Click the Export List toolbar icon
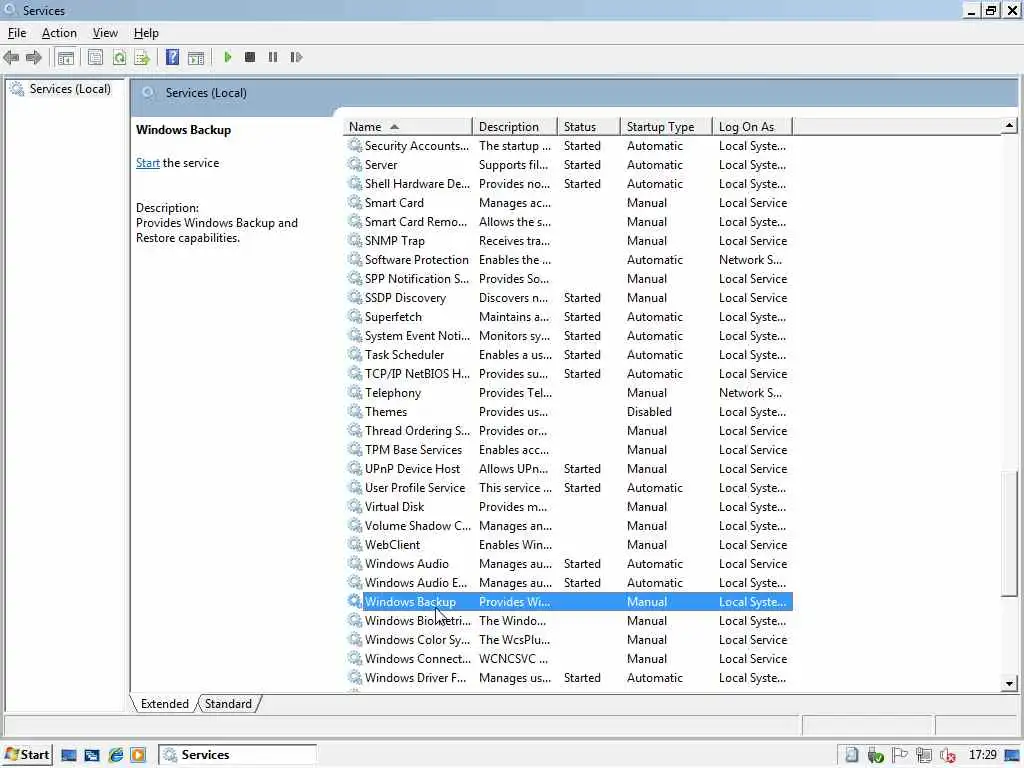 click(142, 57)
